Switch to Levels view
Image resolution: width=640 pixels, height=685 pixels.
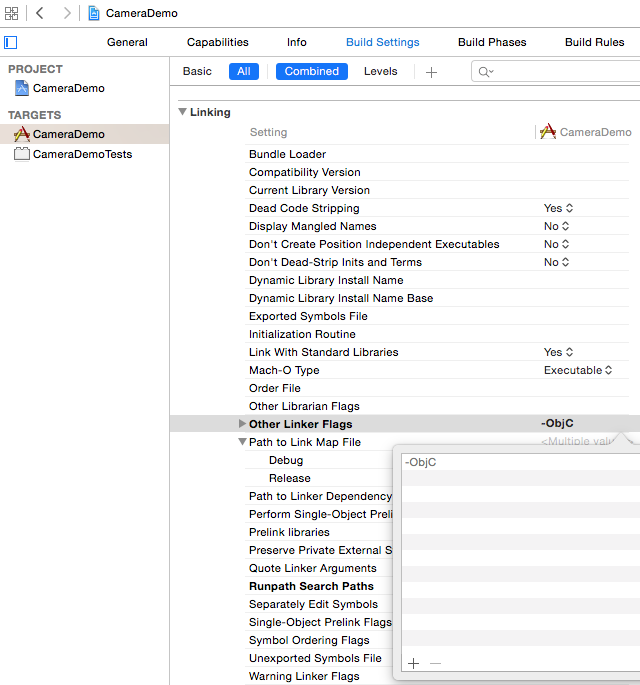(381, 71)
